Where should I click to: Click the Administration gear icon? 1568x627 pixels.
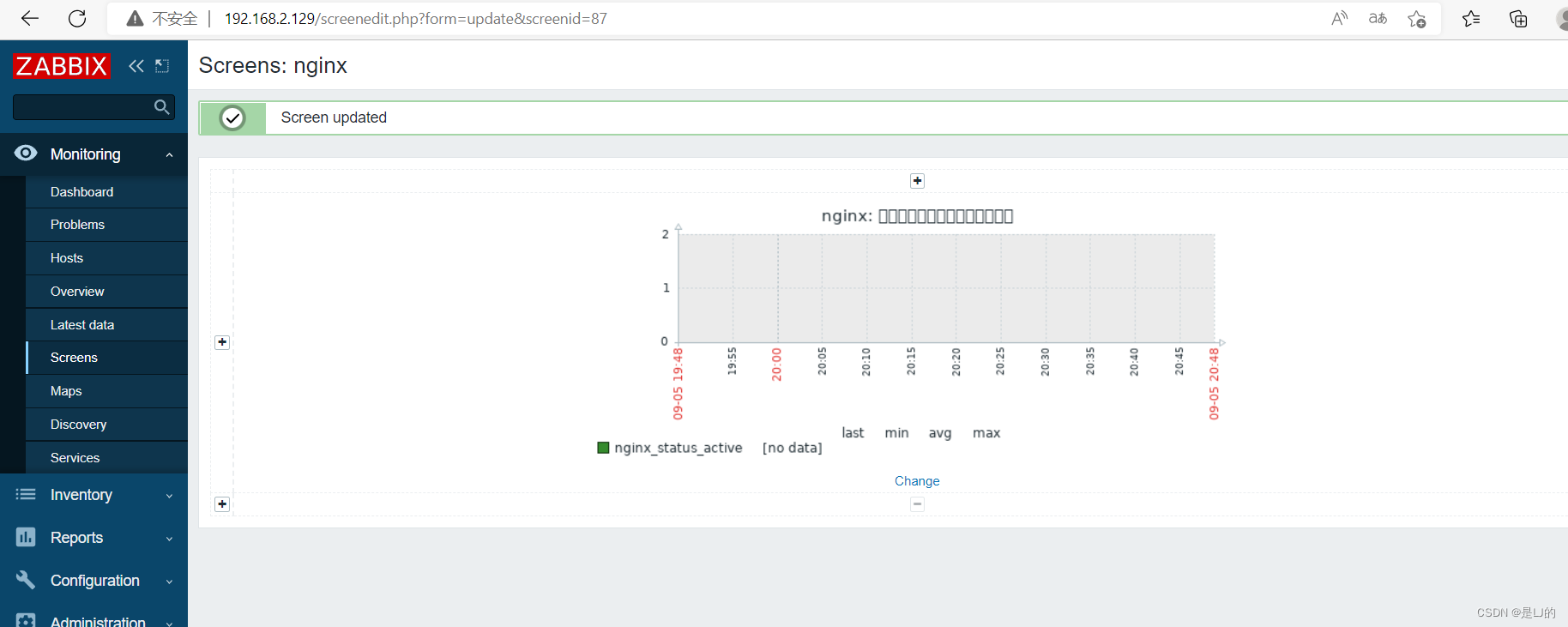[x=26, y=620]
